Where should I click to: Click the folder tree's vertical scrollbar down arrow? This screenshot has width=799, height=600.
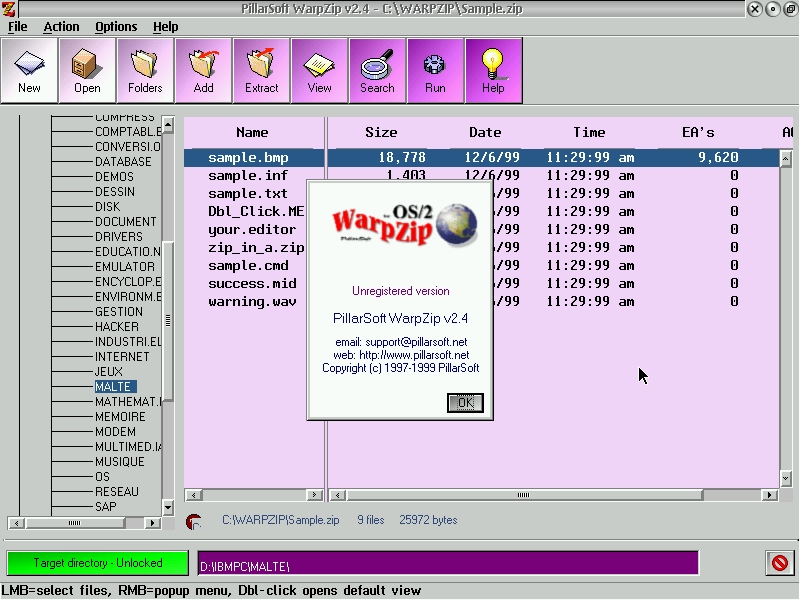pyautogui.click(x=168, y=507)
